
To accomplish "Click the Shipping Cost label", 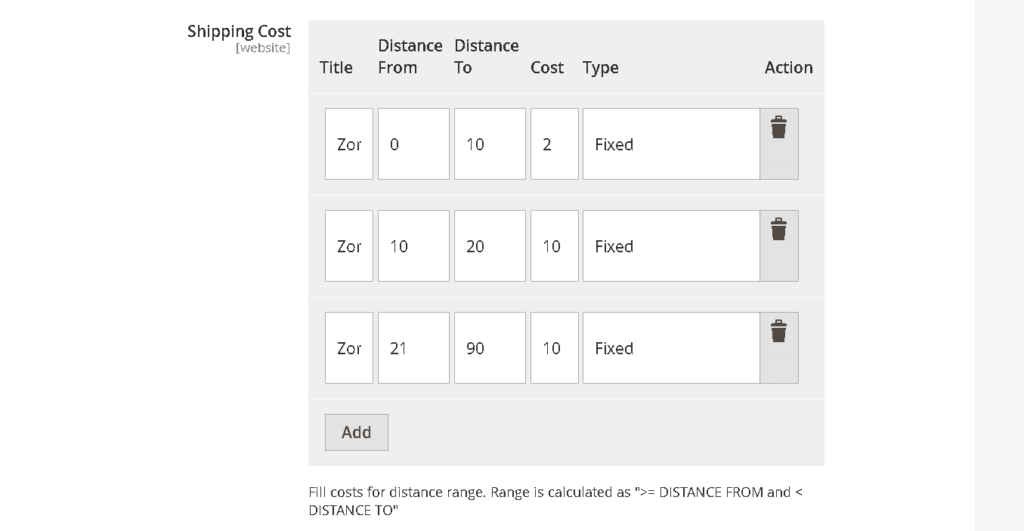I will click(x=239, y=31).
